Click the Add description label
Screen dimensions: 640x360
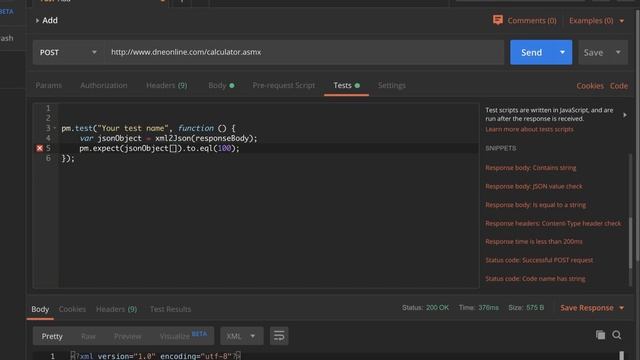click(x=50, y=20)
